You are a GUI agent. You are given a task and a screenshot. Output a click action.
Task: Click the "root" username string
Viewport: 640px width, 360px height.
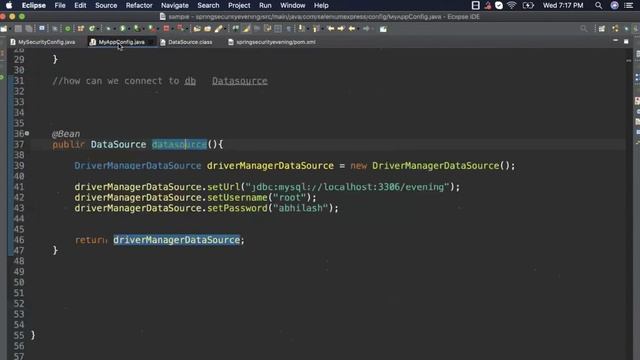[289, 197]
